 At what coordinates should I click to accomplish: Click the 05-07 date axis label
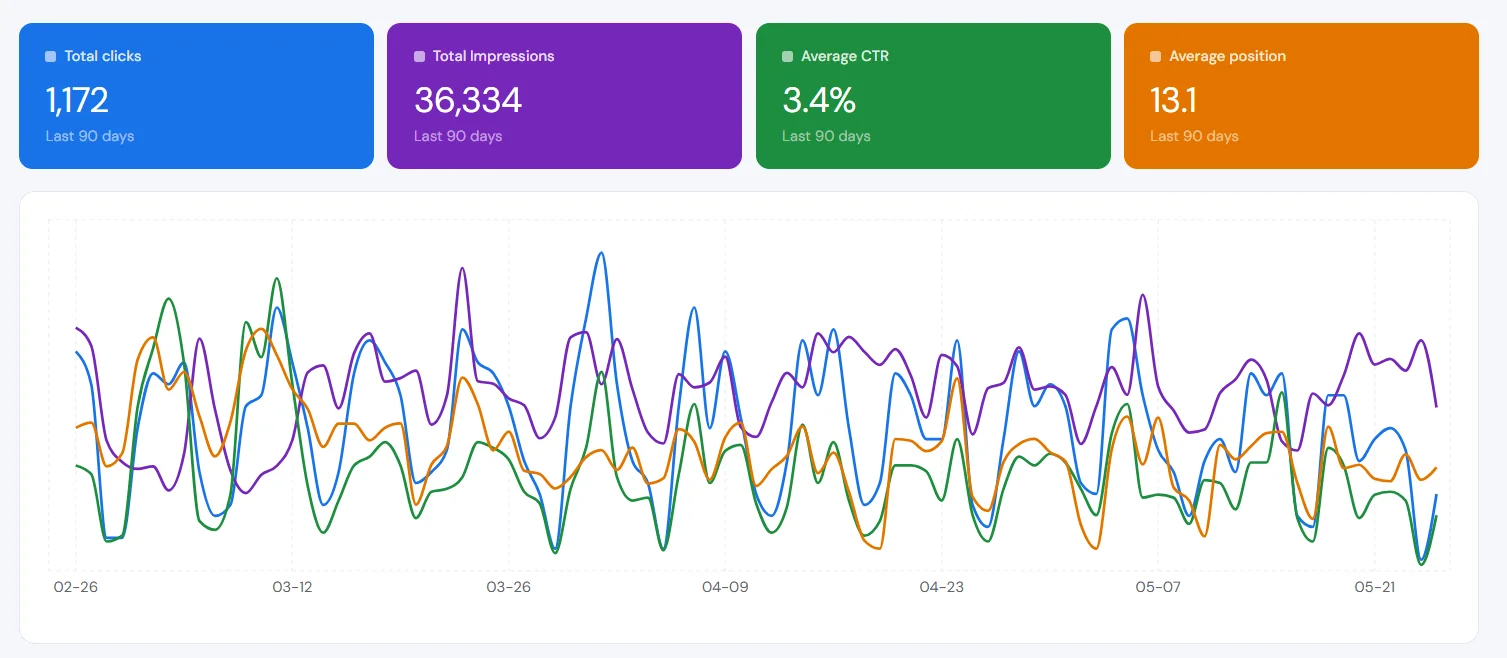1158,587
